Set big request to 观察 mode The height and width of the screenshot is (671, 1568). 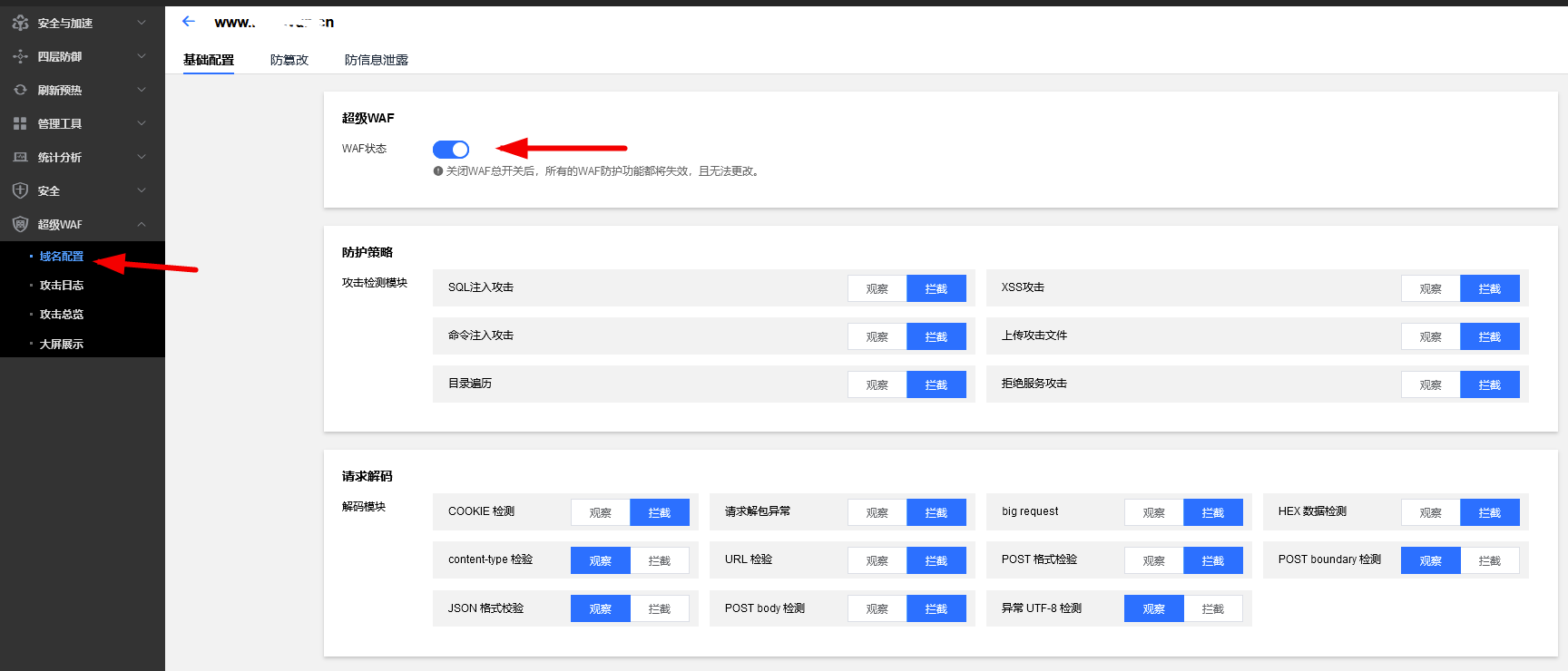[1154, 512]
